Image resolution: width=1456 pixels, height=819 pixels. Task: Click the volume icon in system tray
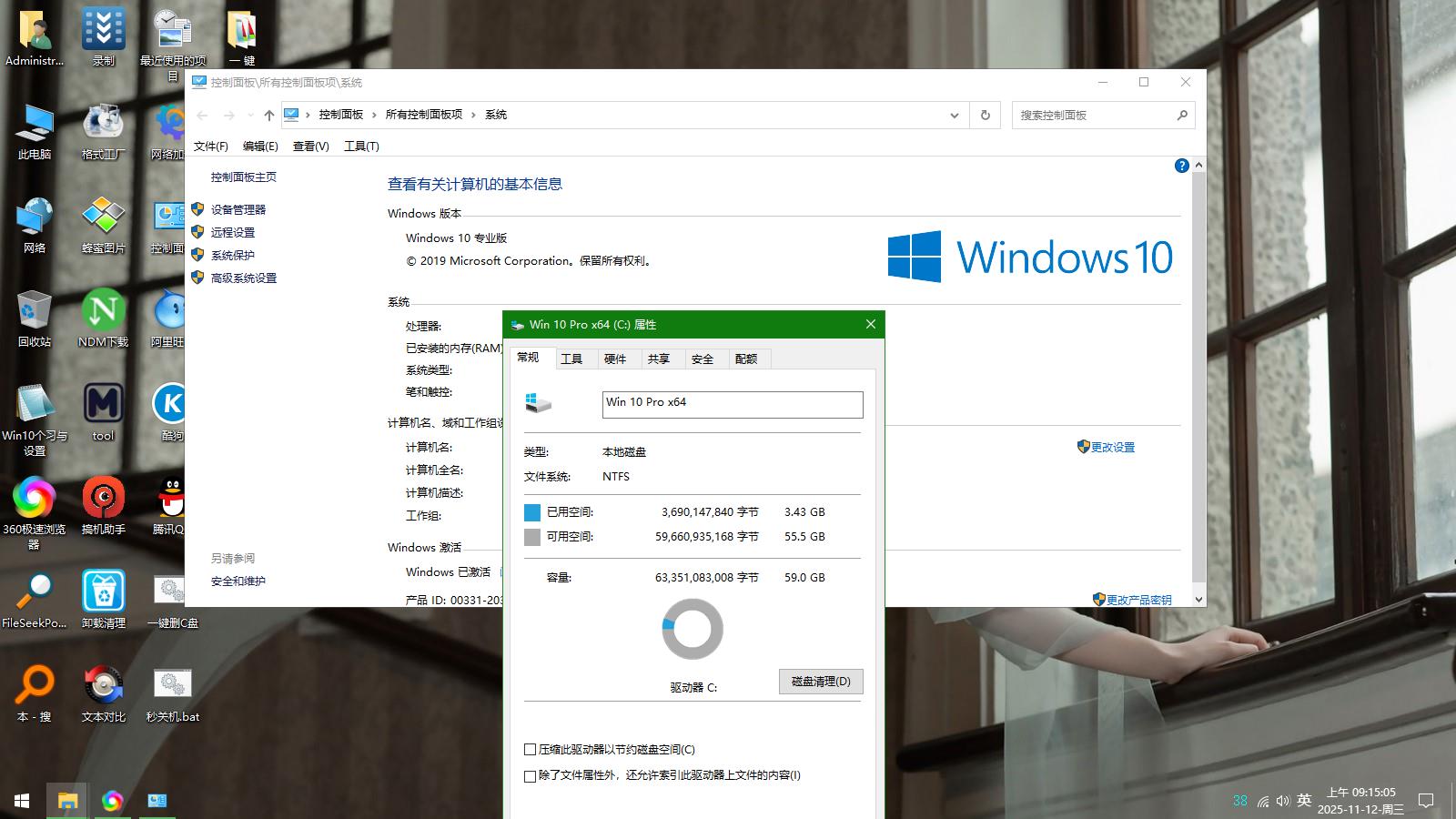click(x=1283, y=801)
